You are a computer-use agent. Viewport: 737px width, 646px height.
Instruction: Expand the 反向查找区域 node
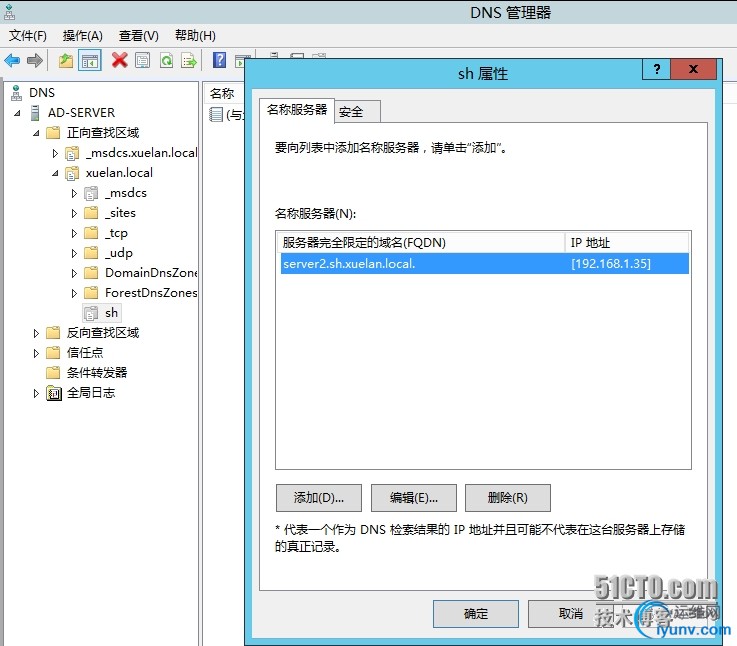[36, 333]
